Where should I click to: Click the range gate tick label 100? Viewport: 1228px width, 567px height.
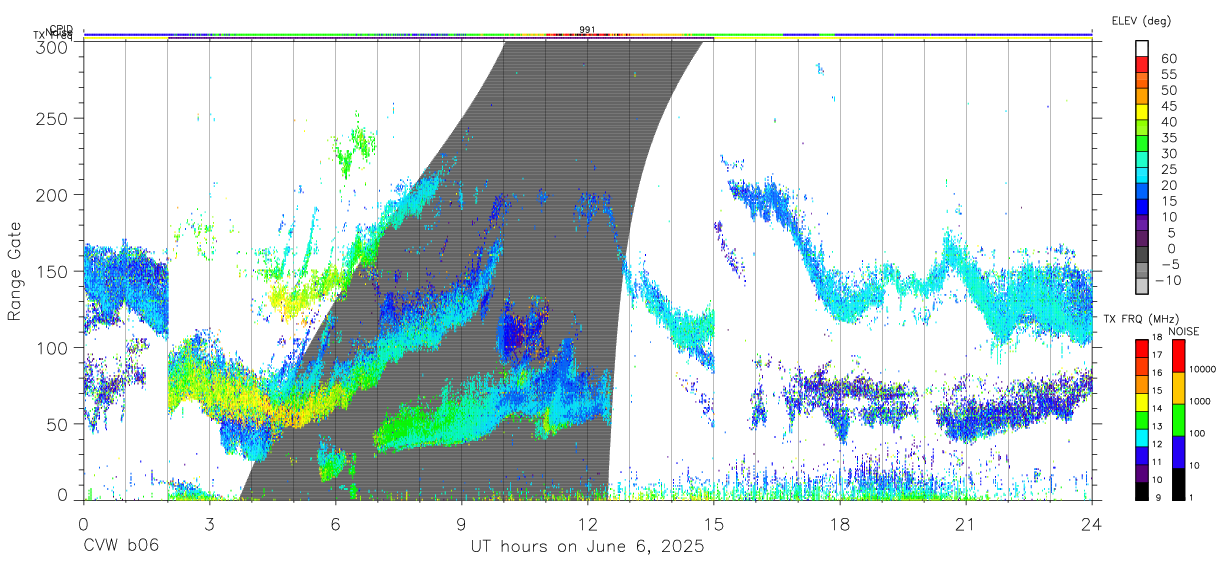coord(52,347)
